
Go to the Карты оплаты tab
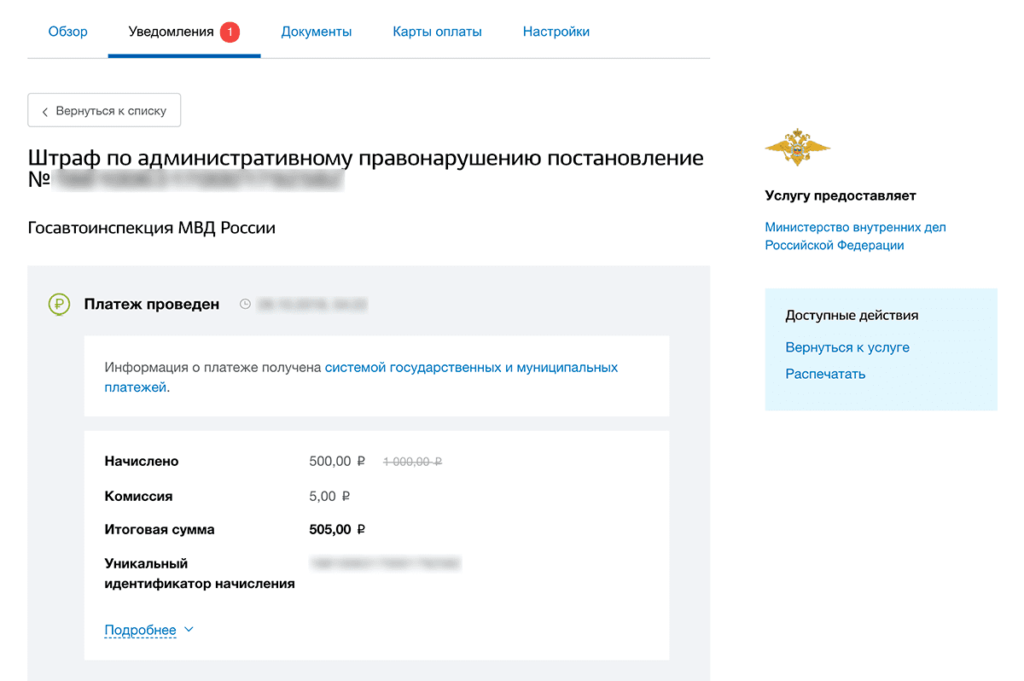click(x=437, y=31)
